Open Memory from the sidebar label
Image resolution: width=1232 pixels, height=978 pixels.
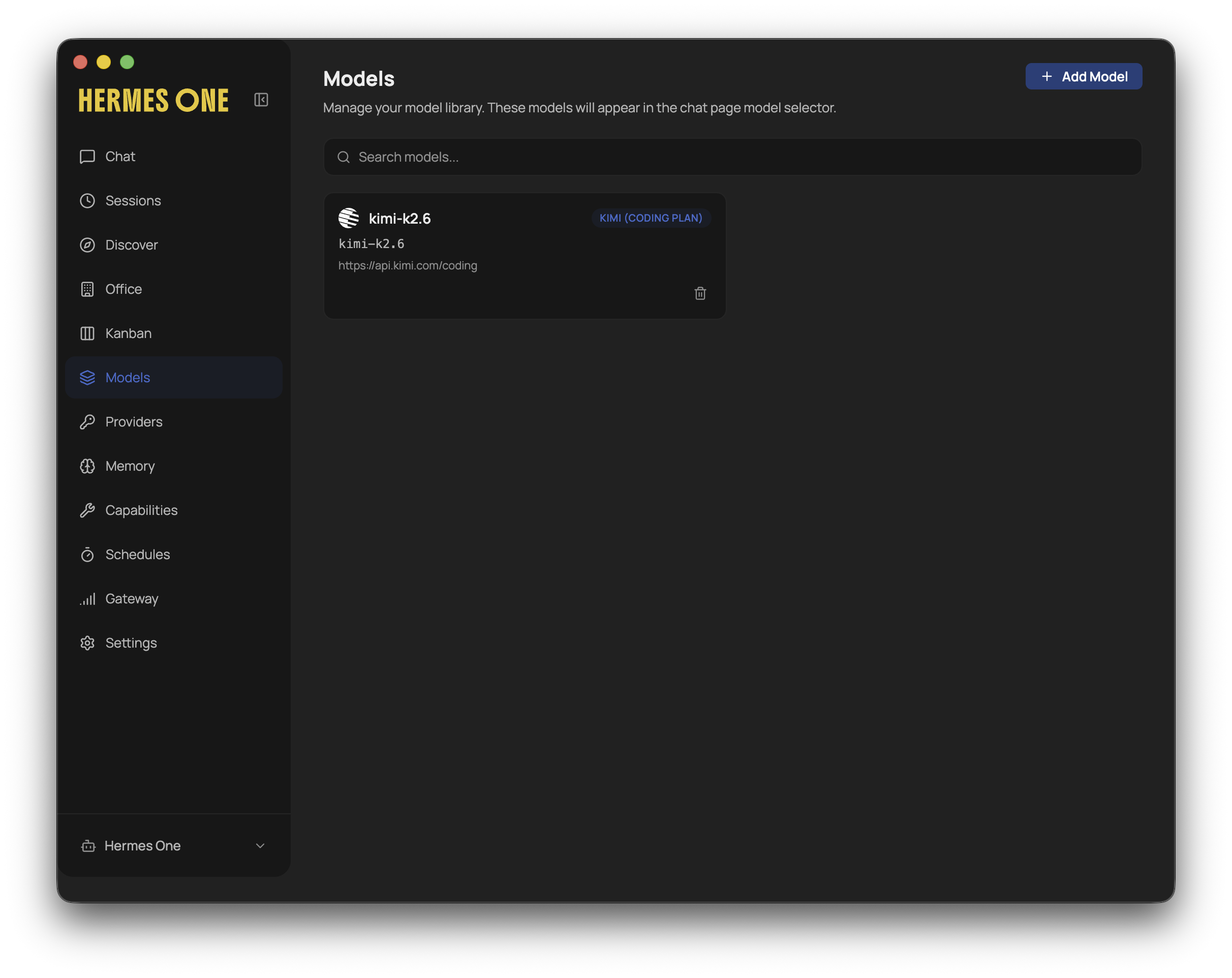coord(130,467)
